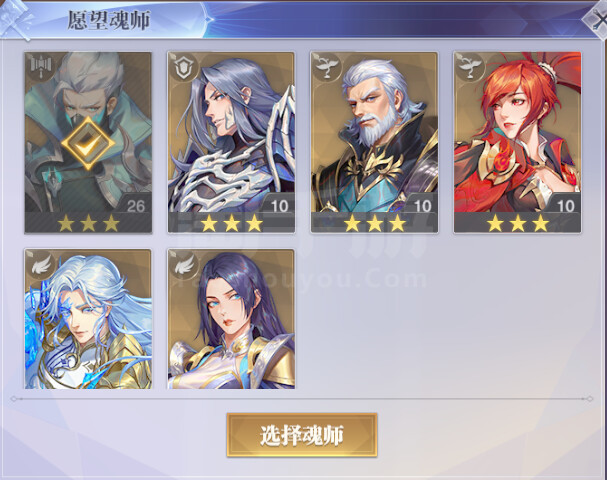Select the white-bearded elder hero card

pos(374,142)
